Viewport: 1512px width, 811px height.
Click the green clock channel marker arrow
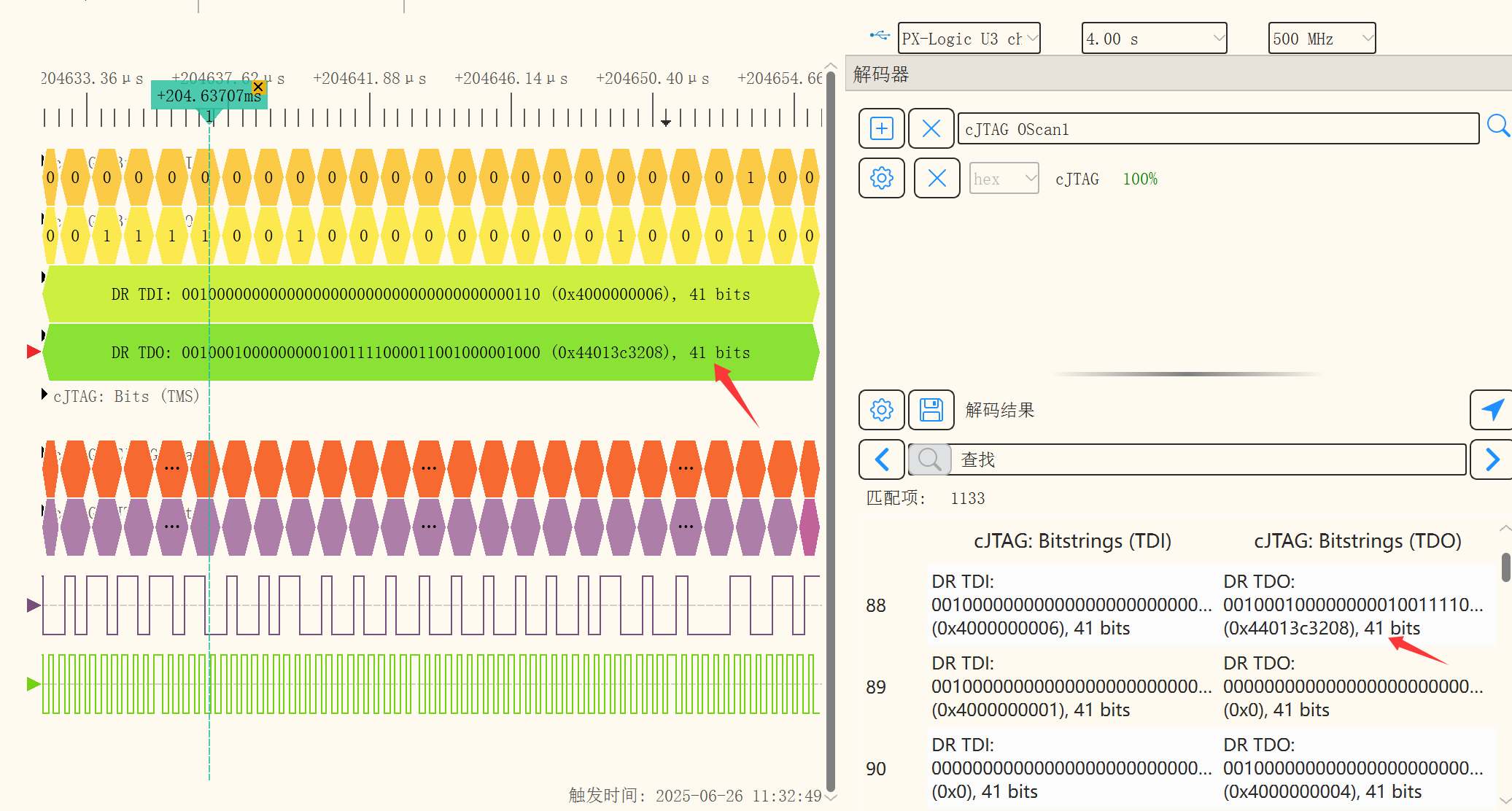pyautogui.click(x=34, y=683)
